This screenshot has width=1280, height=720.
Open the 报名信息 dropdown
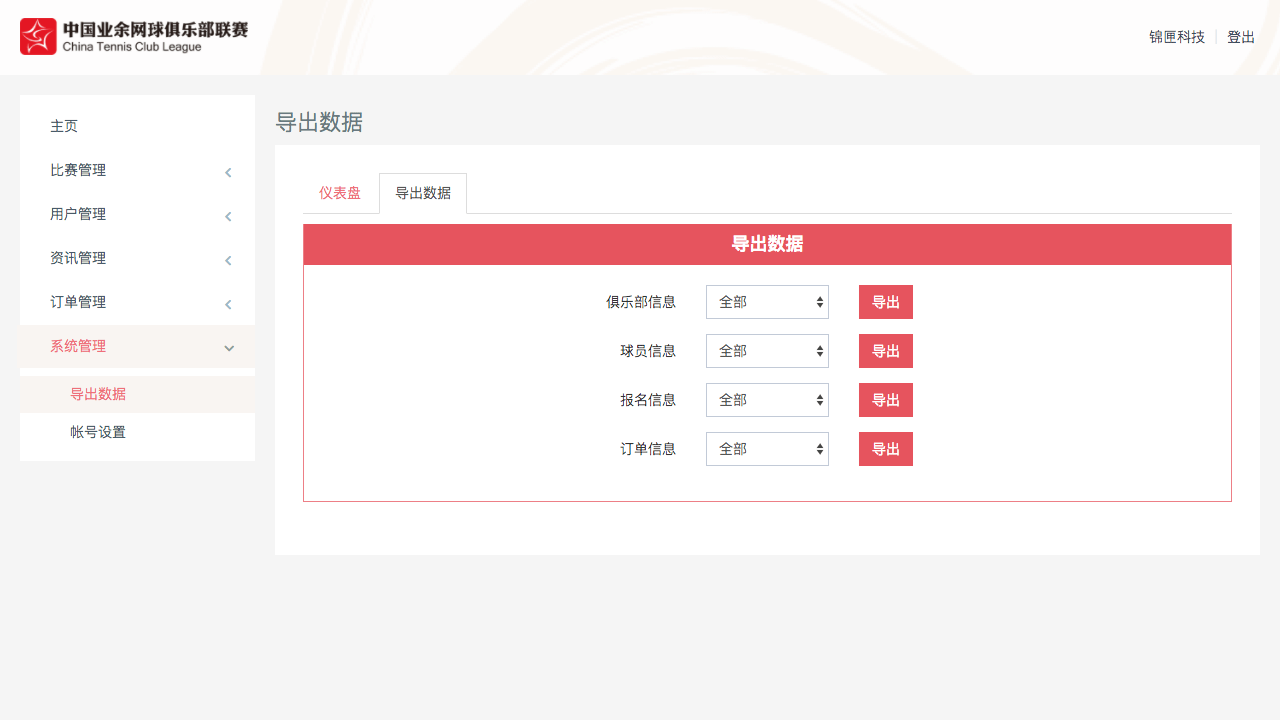[767, 400]
